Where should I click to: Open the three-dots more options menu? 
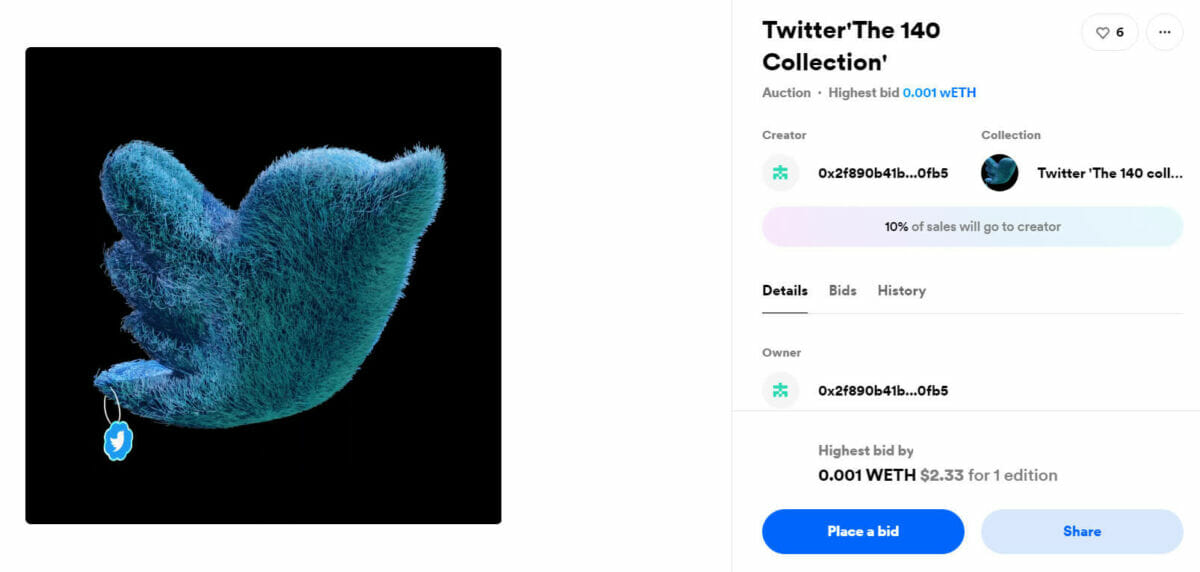[1164, 33]
